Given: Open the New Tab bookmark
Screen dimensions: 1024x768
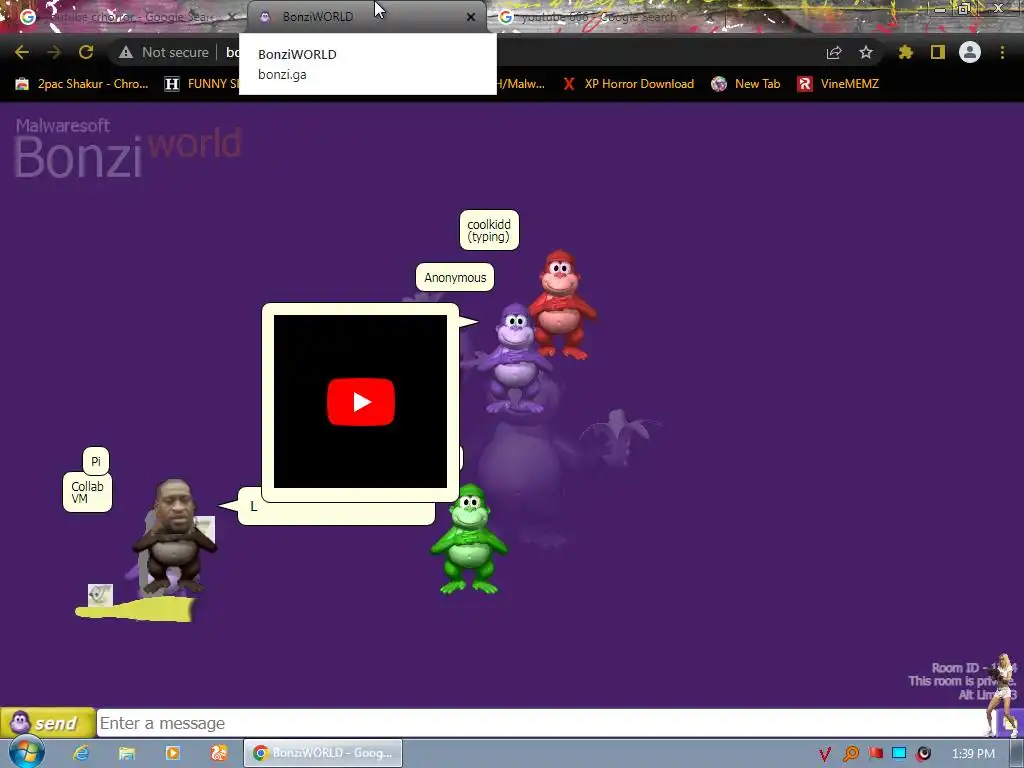Looking at the screenshot, I should [x=746, y=84].
